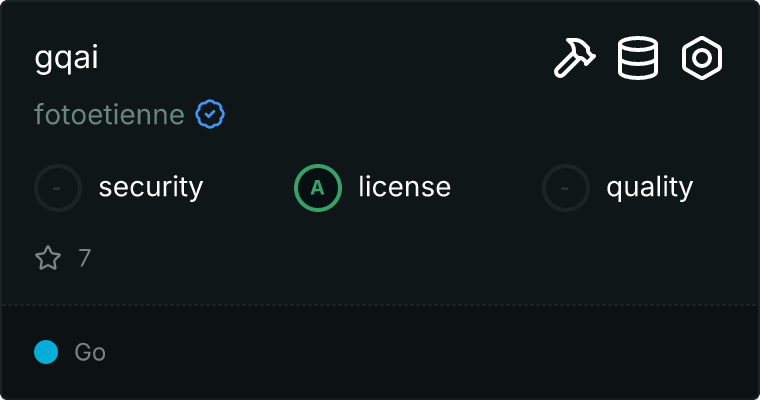
Task: Click the dash inside quality circle
Action: coord(564,188)
